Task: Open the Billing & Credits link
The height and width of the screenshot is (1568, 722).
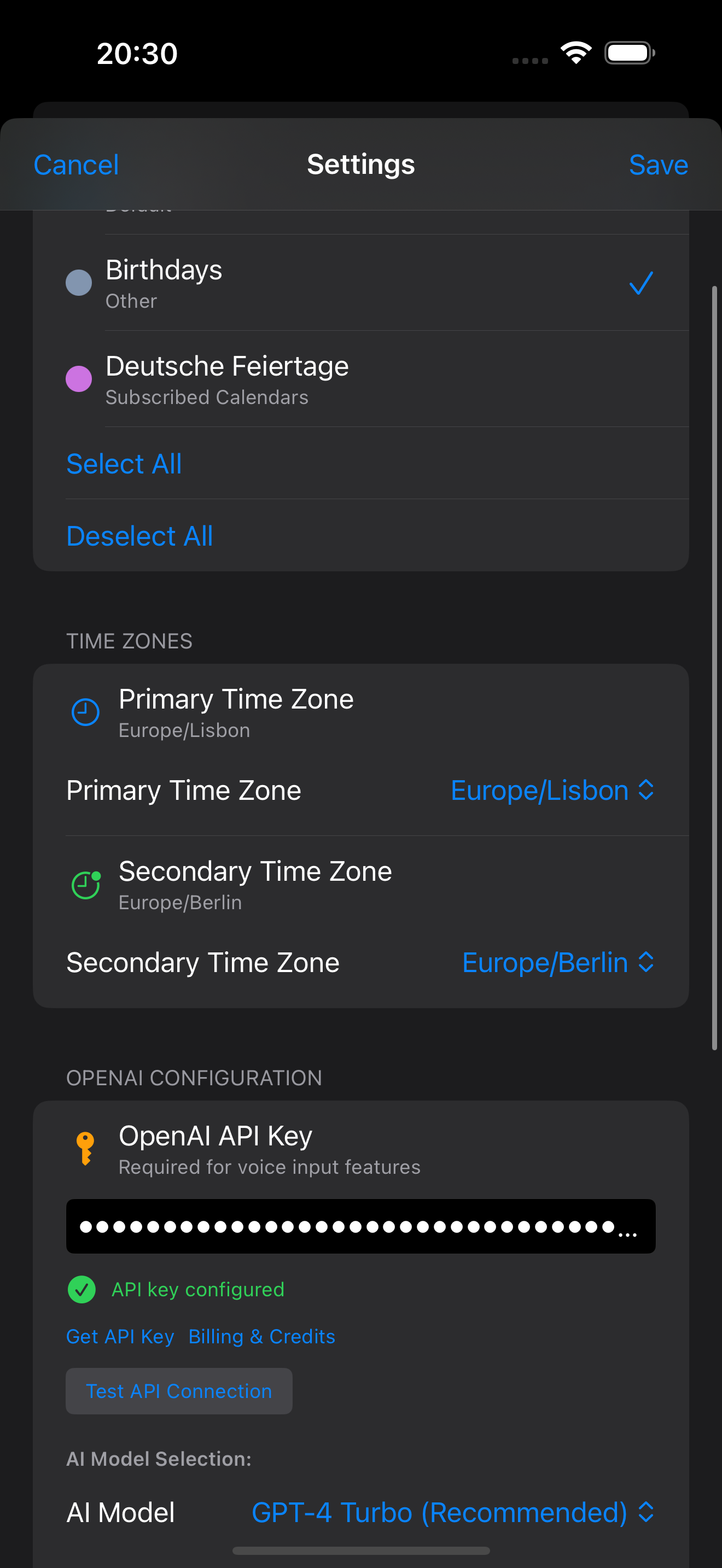Action: [x=262, y=1336]
